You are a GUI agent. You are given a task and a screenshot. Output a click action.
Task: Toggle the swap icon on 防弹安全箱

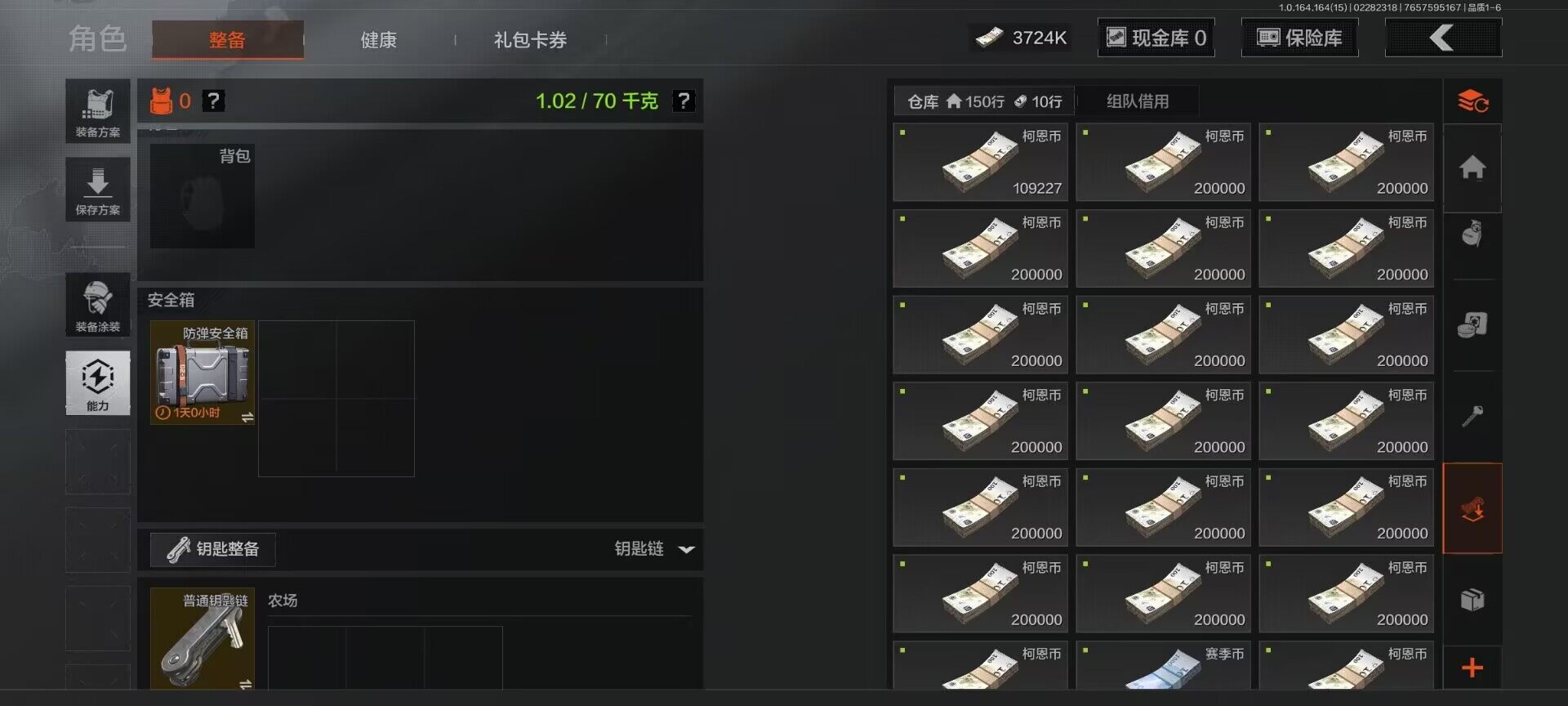[247, 417]
